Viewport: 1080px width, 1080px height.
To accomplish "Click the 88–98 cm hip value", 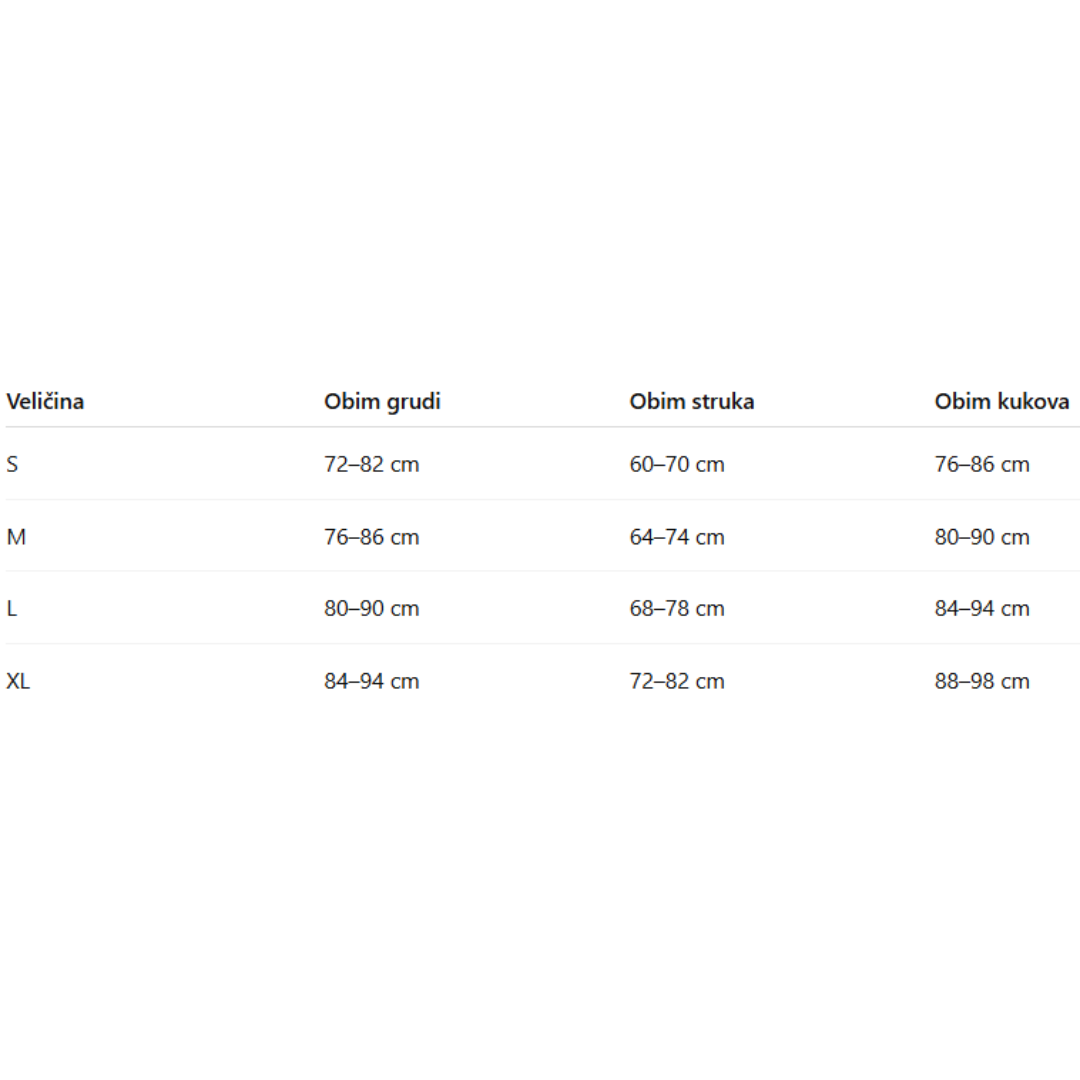I will click(x=982, y=681).
